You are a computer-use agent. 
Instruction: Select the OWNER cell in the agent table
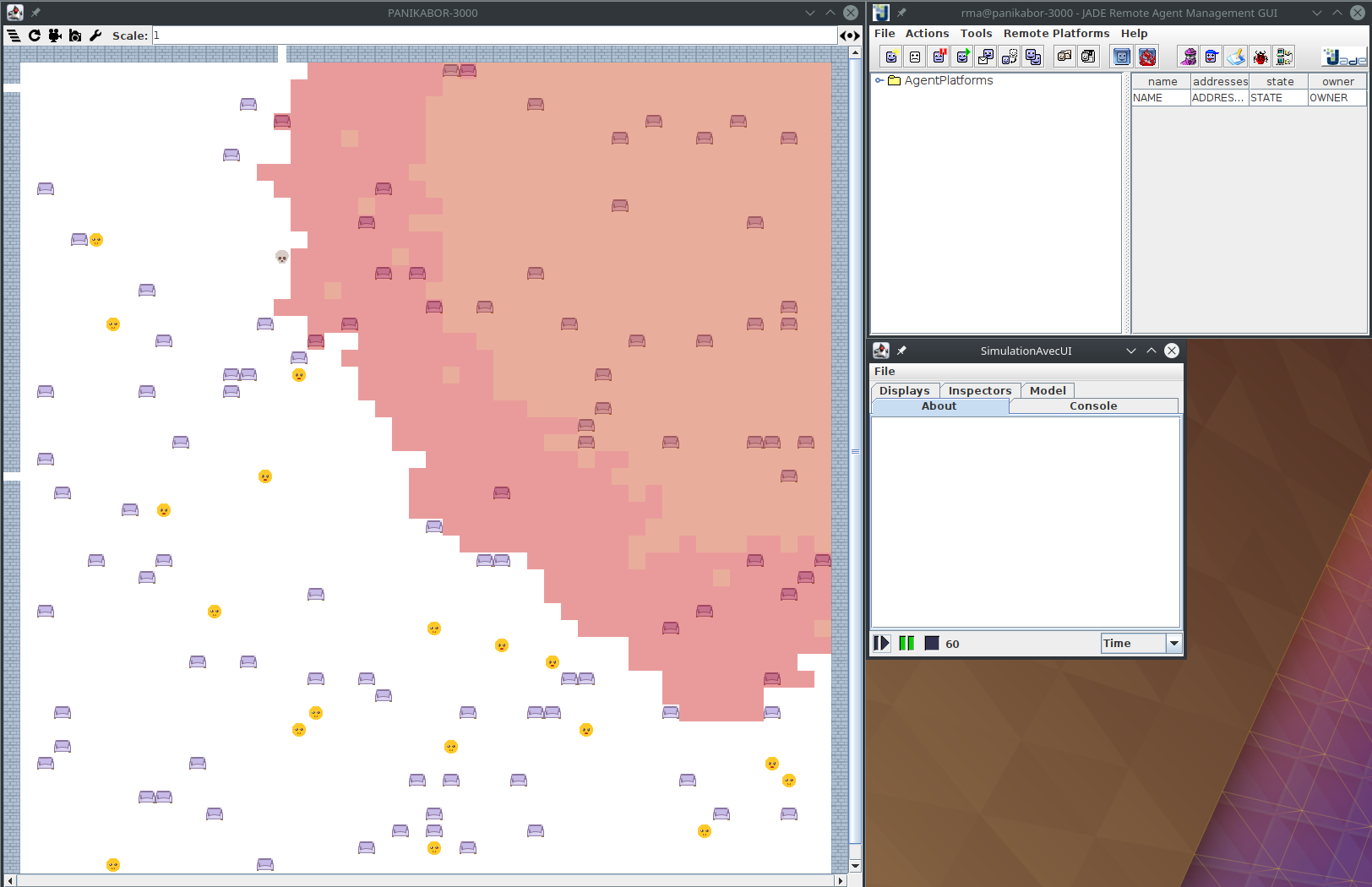(x=1337, y=98)
